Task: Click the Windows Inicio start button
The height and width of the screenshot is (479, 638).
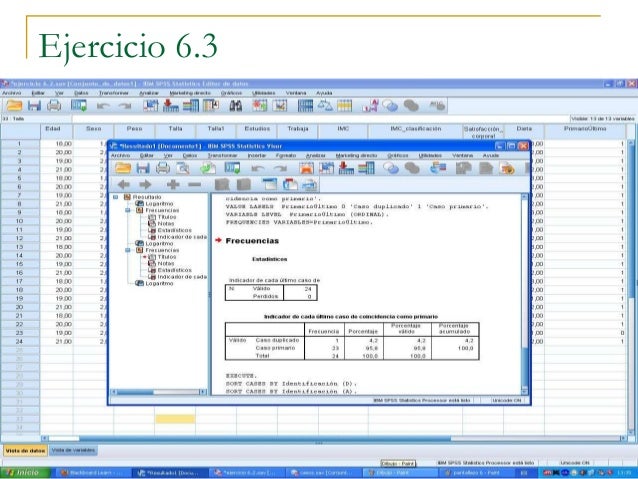Action: coord(25,473)
